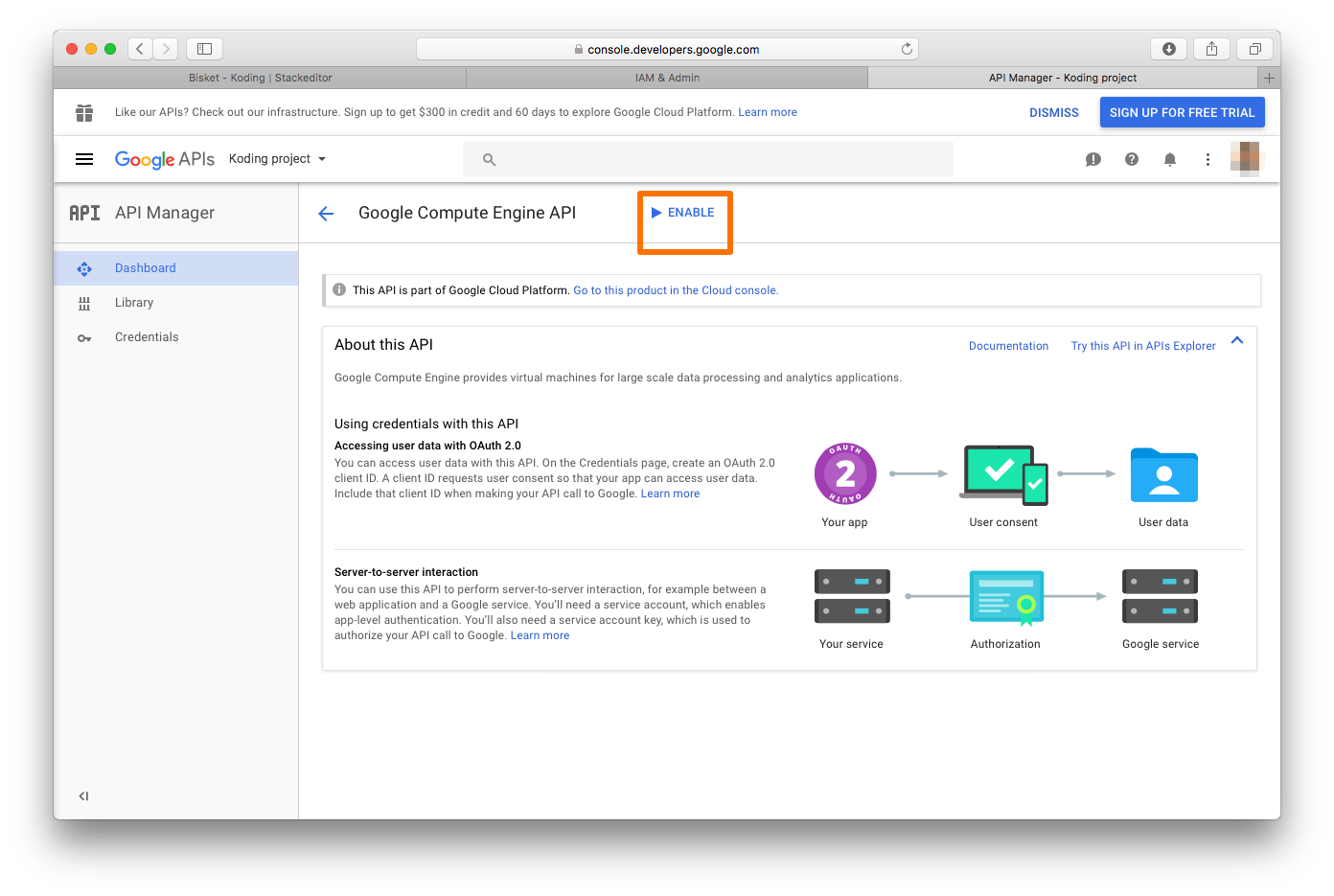Collapse the About this API section
The width and height of the screenshot is (1334, 896).
pyautogui.click(x=1237, y=340)
